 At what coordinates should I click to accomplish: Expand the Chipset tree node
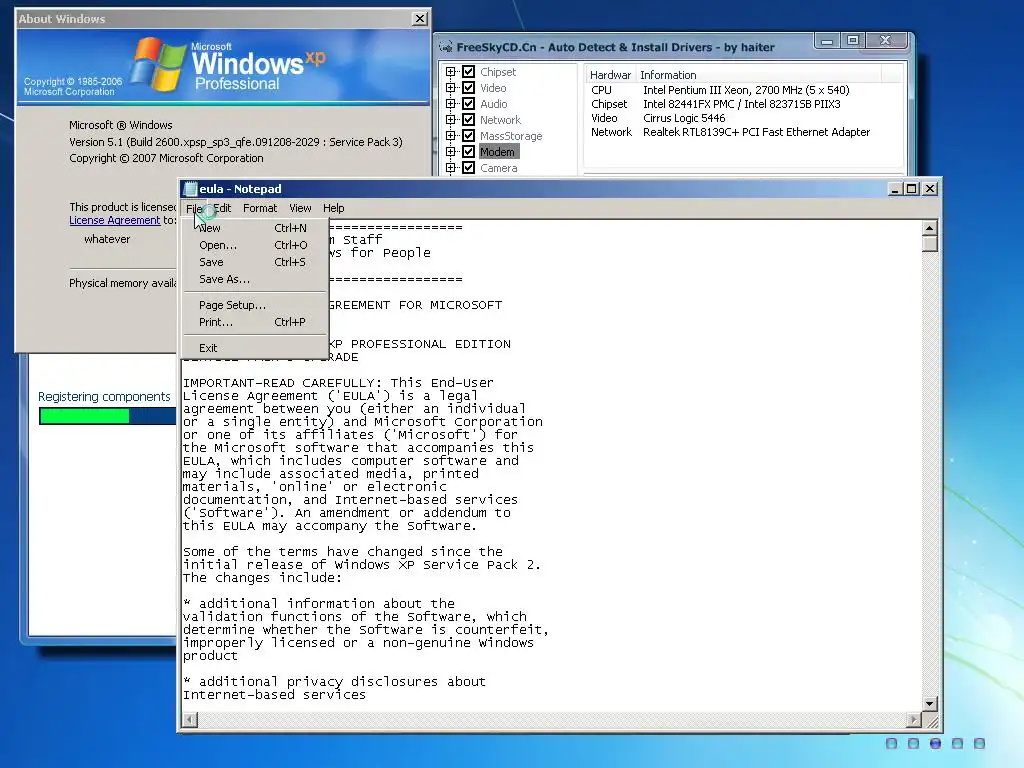(x=451, y=72)
